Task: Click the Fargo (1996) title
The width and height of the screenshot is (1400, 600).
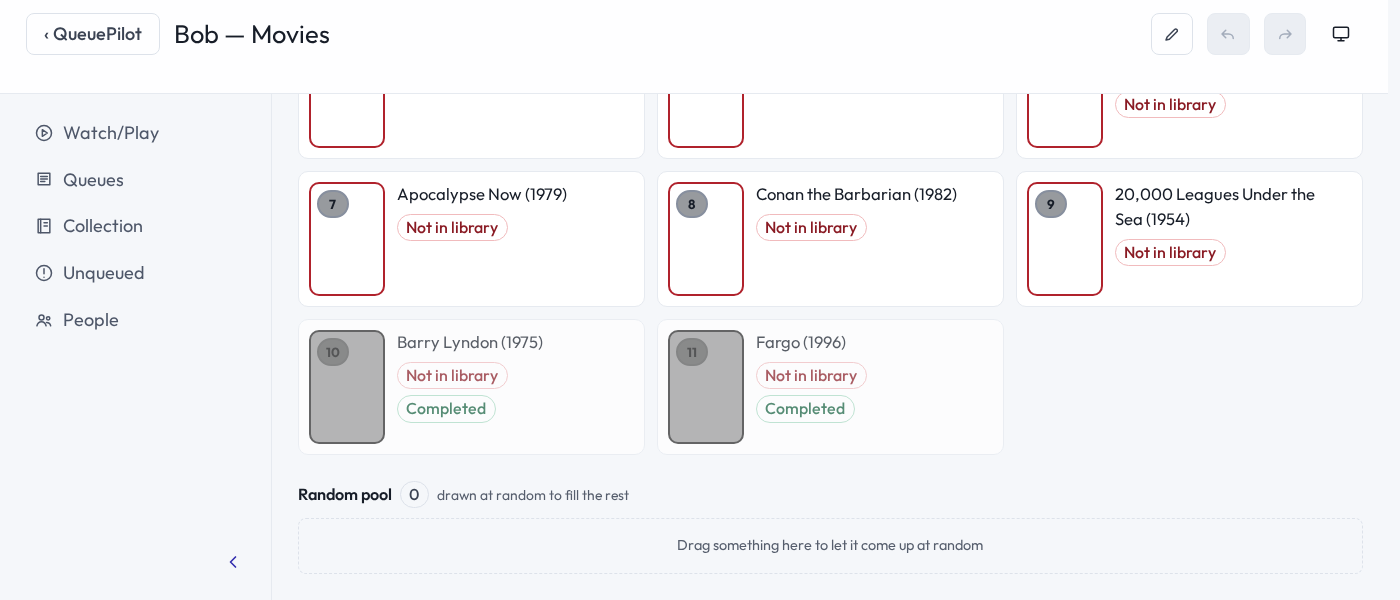Action: 801,342
